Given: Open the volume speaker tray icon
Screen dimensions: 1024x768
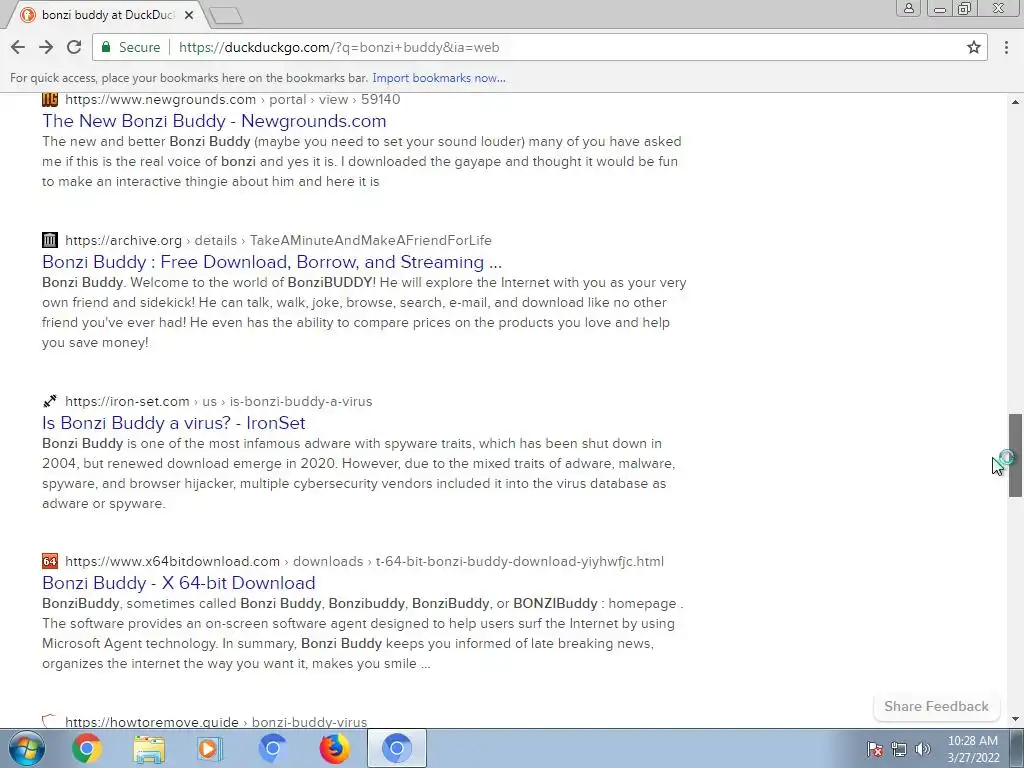Looking at the screenshot, I should (923, 749).
